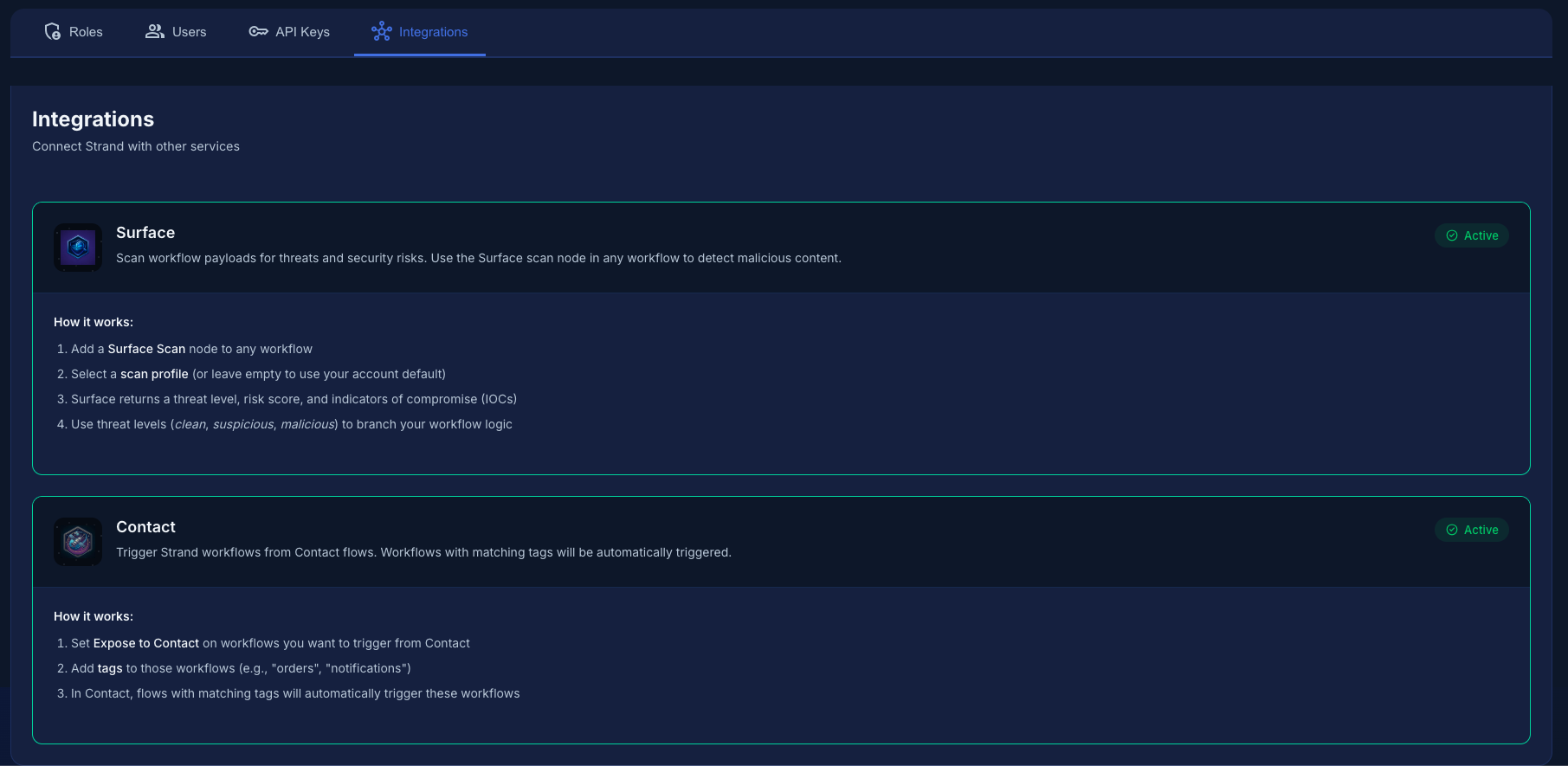
Task: Click the Contact integration logo
Action: pos(78,542)
